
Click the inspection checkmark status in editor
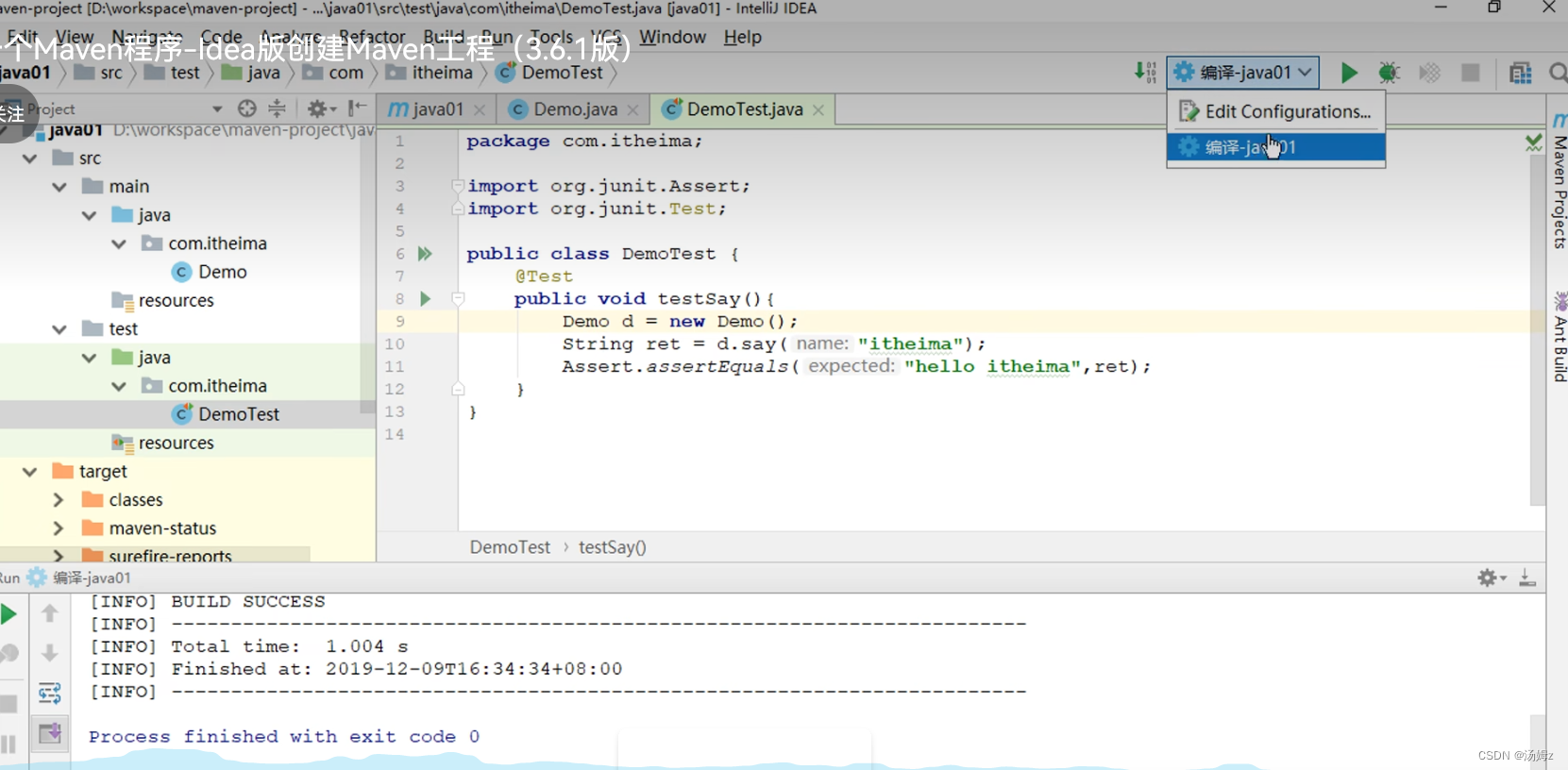point(1534,142)
